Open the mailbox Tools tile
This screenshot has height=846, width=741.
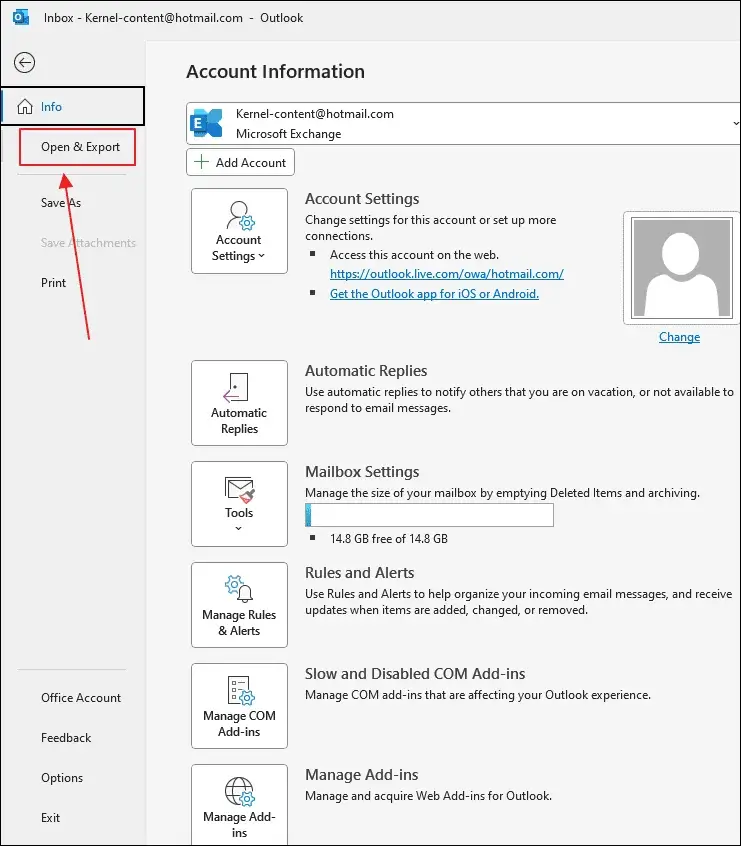point(239,504)
